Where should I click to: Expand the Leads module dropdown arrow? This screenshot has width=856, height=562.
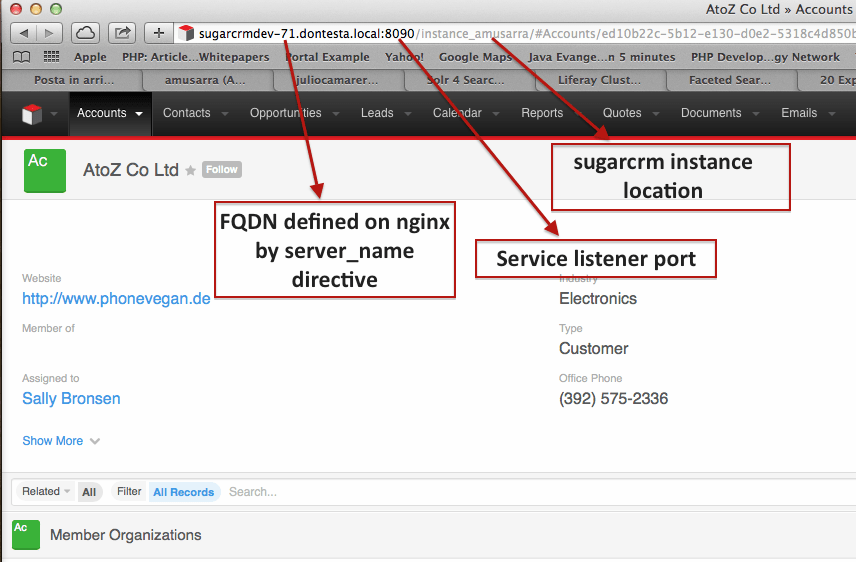click(x=408, y=114)
